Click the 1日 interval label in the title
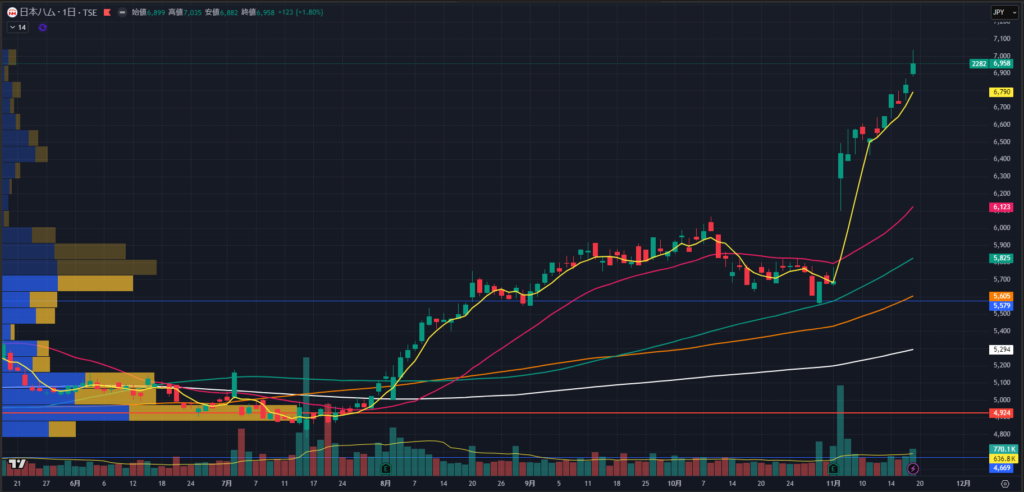Screen dimensions: 1024x492 70,12
